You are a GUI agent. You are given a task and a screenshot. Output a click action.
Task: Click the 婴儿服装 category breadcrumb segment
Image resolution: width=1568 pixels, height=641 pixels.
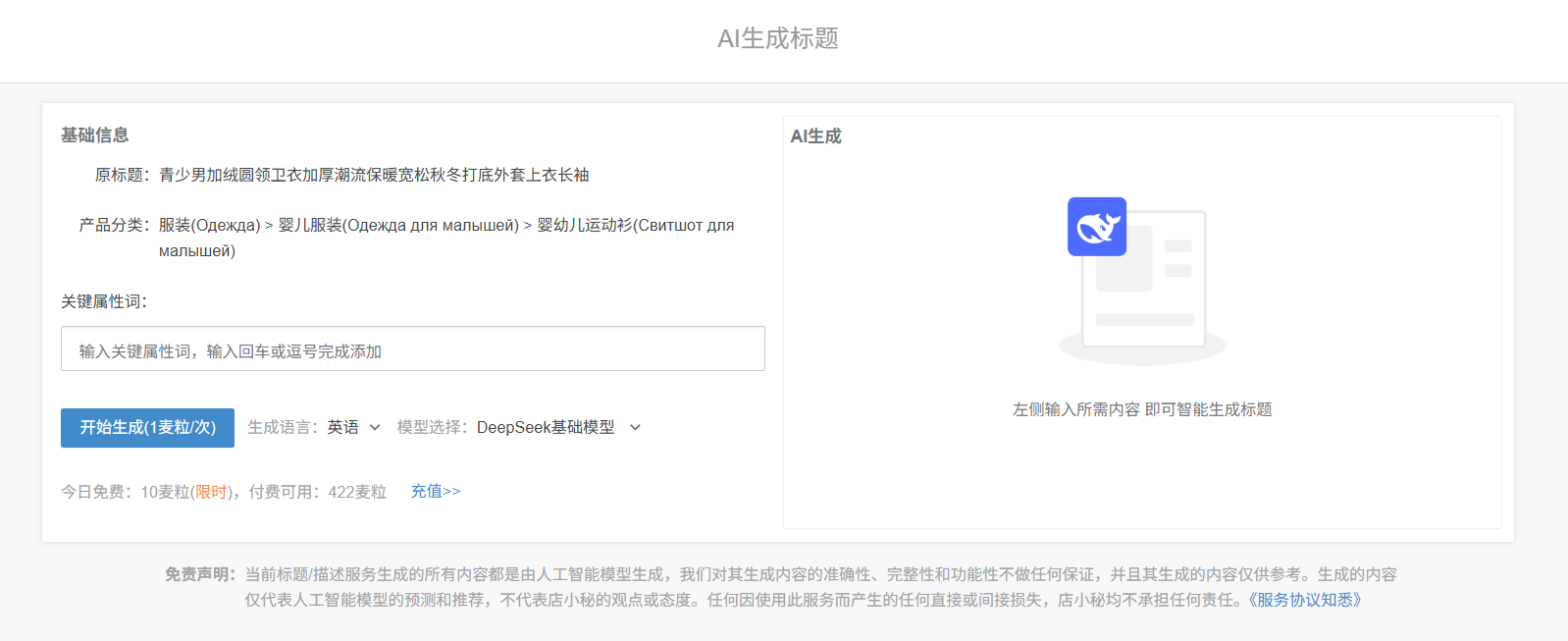click(397, 225)
